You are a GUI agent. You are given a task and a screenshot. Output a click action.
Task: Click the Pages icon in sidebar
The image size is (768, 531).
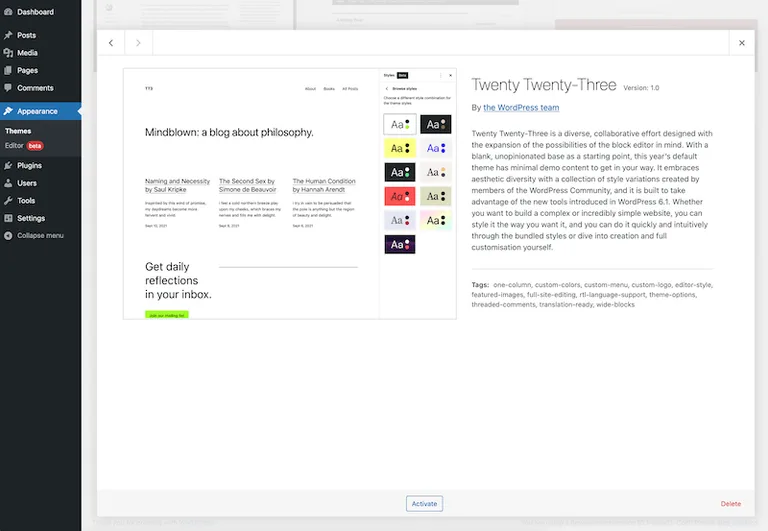click(x=8, y=71)
